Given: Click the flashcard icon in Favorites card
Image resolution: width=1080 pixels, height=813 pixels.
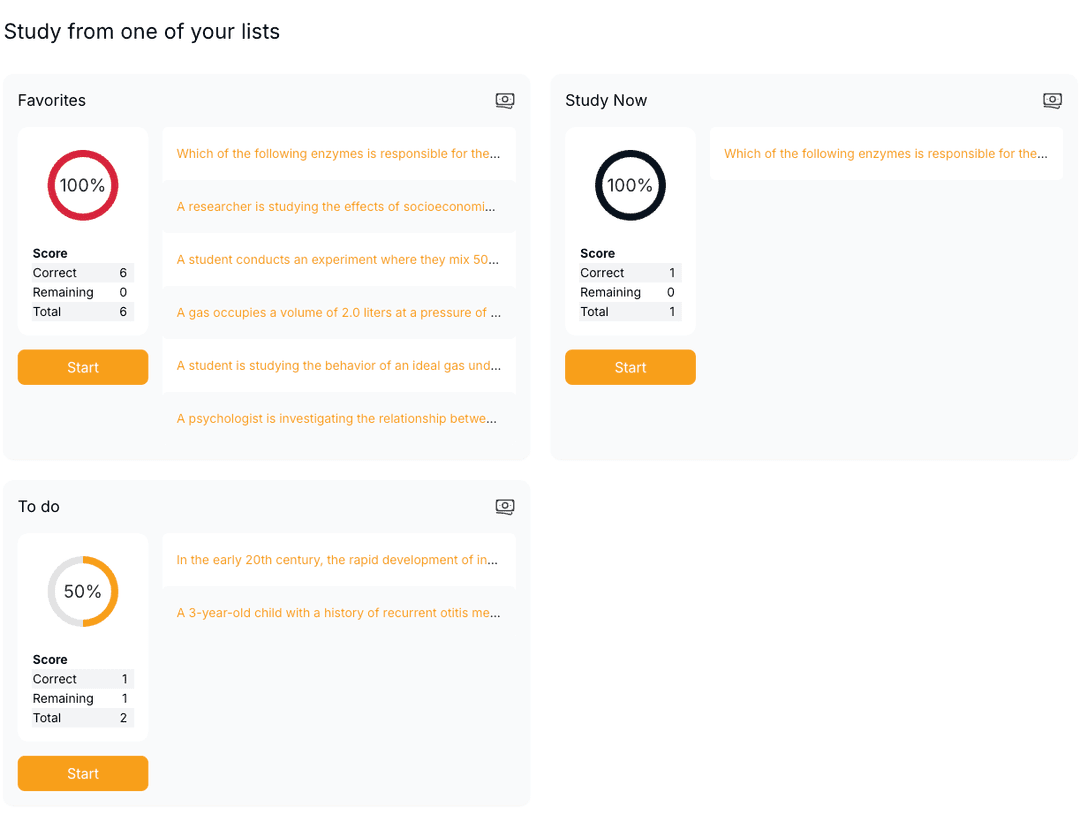Looking at the screenshot, I should [x=505, y=100].
